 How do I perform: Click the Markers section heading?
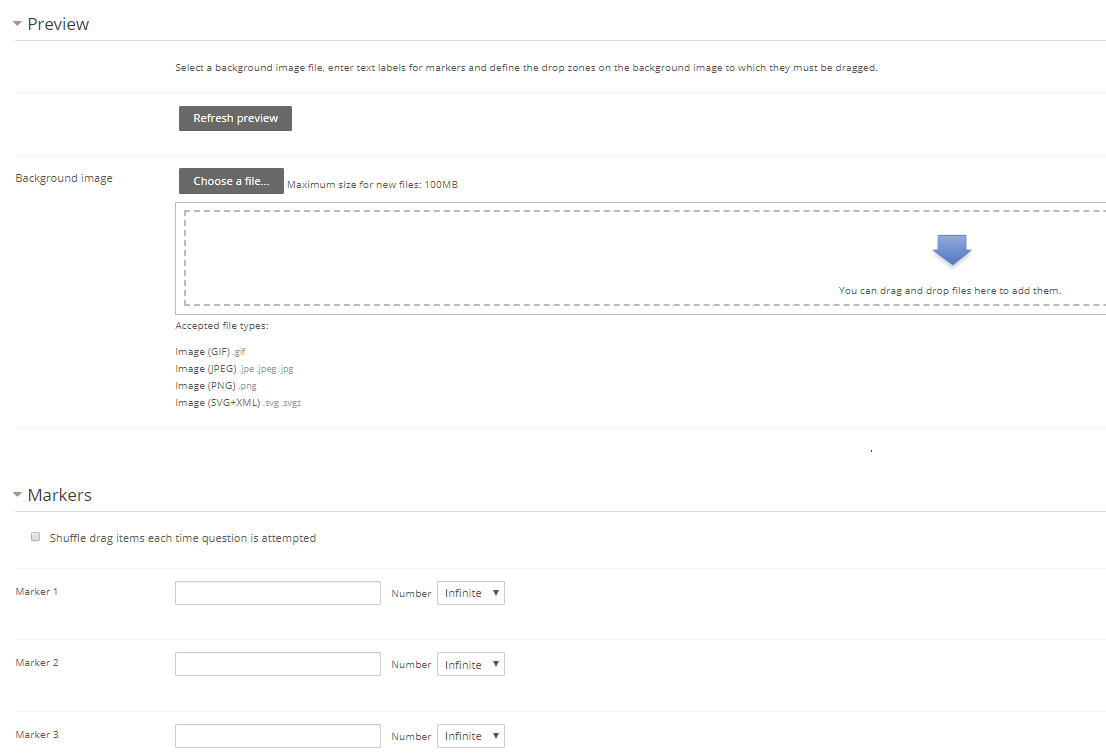tap(59, 495)
